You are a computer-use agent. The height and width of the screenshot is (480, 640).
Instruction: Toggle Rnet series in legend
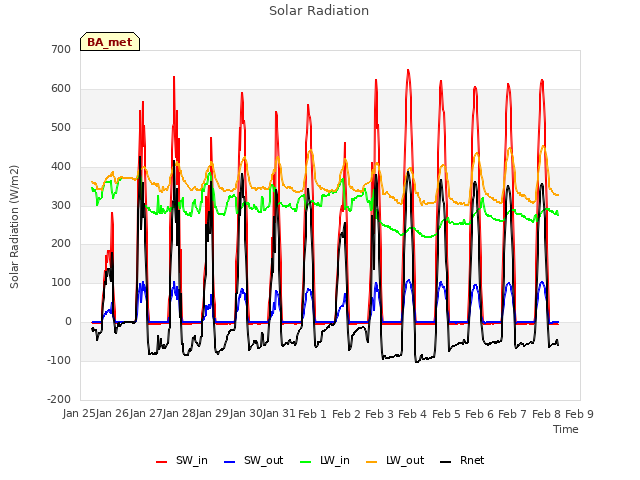462,461
